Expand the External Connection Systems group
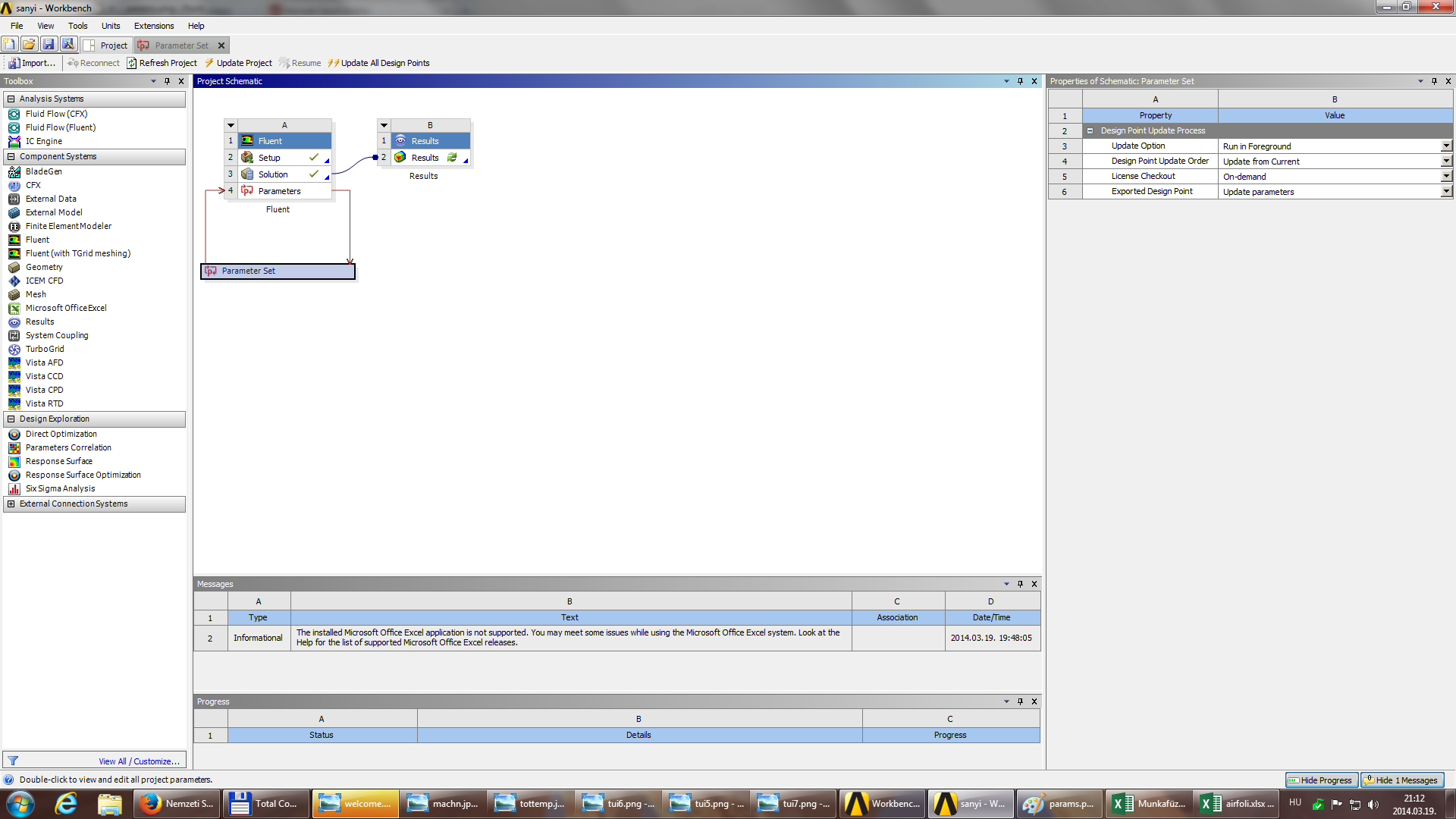Viewport: 1456px width, 819px height. point(11,504)
